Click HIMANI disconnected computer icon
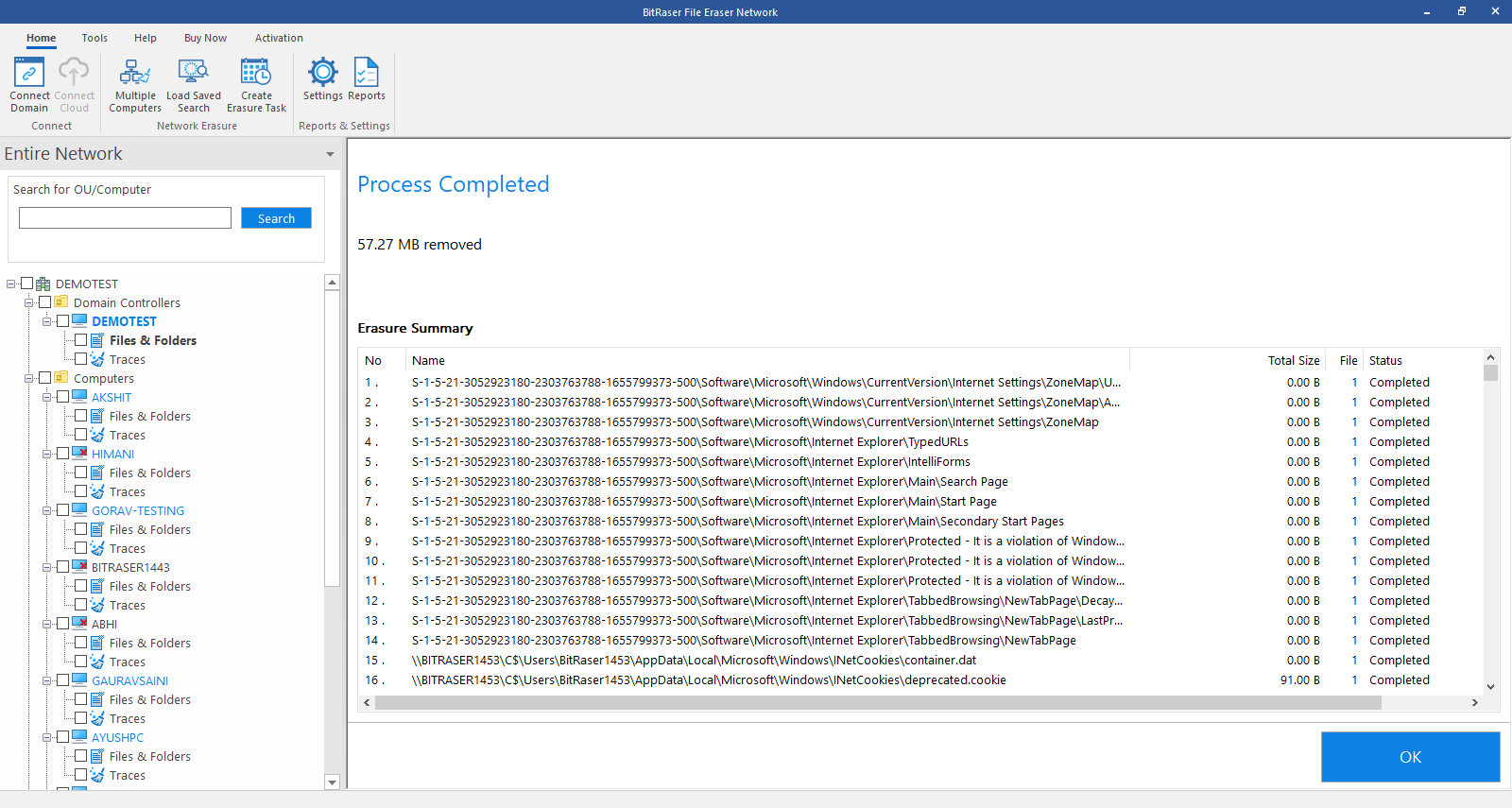 click(x=79, y=454)
